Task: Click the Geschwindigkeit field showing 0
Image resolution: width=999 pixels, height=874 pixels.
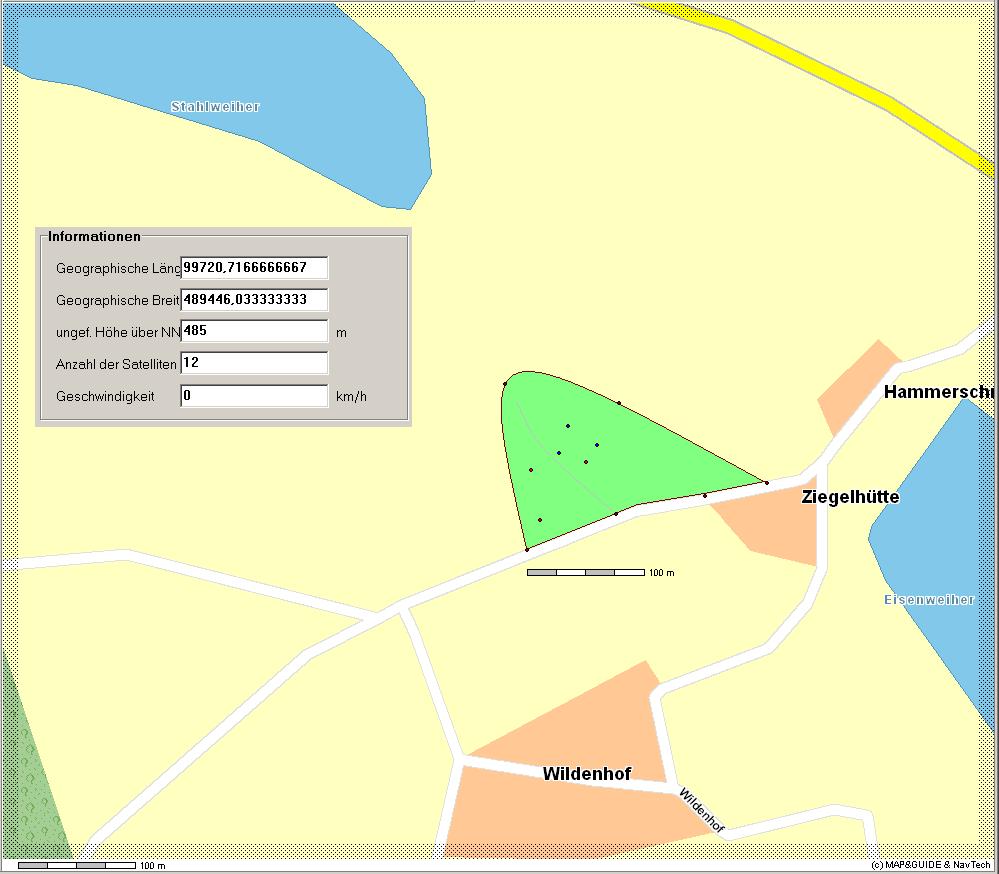Action: 254,396
